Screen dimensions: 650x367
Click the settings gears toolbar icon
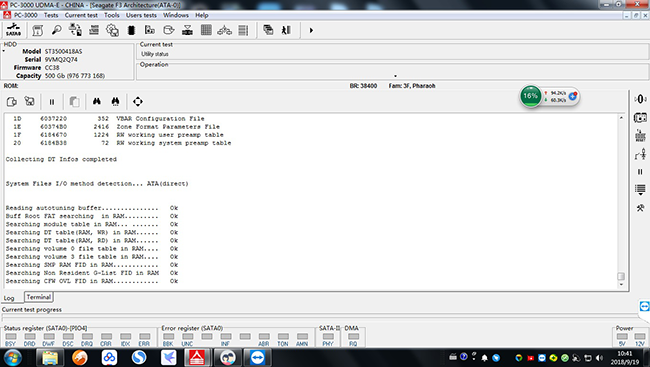(x=112, y=30)
